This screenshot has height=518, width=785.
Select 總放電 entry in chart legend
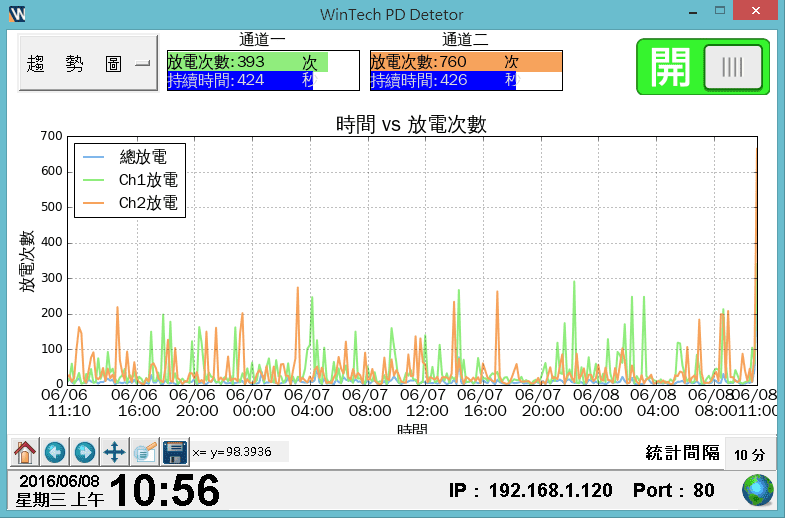click(142, 157)
